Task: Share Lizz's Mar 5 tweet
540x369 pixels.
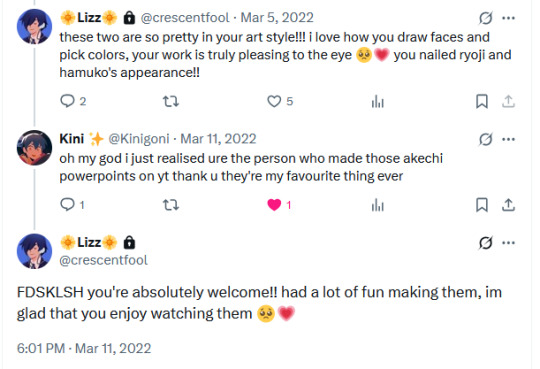Action: click(508, 101)
